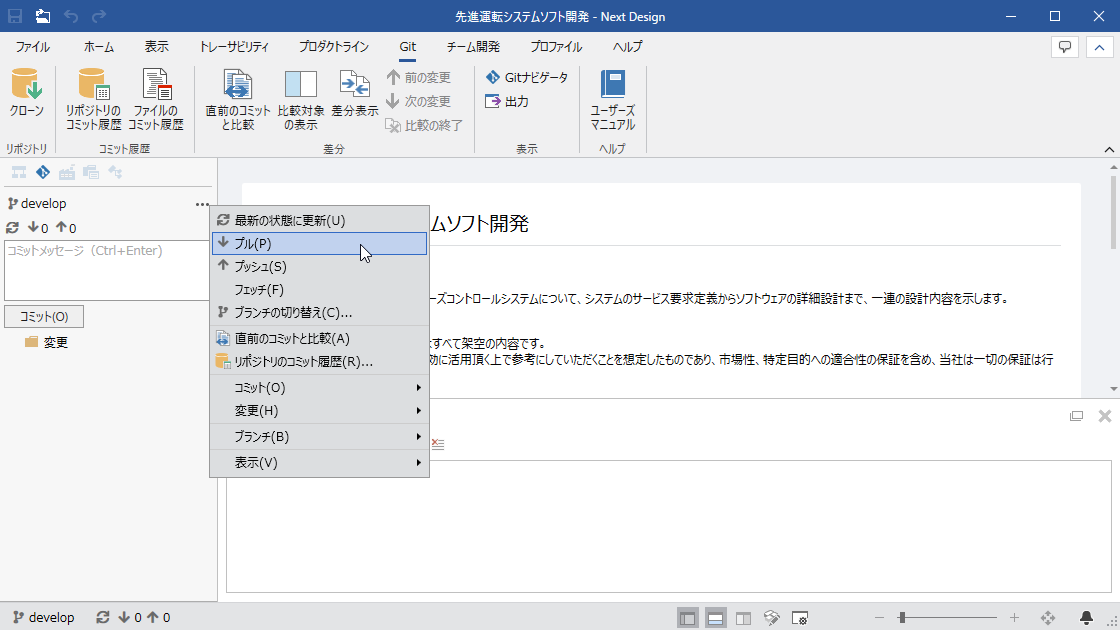The image size is (1120, 630).
Task: Choose ブランチの切り替え(C)... menu item
Action: click(x=319, y=313)
